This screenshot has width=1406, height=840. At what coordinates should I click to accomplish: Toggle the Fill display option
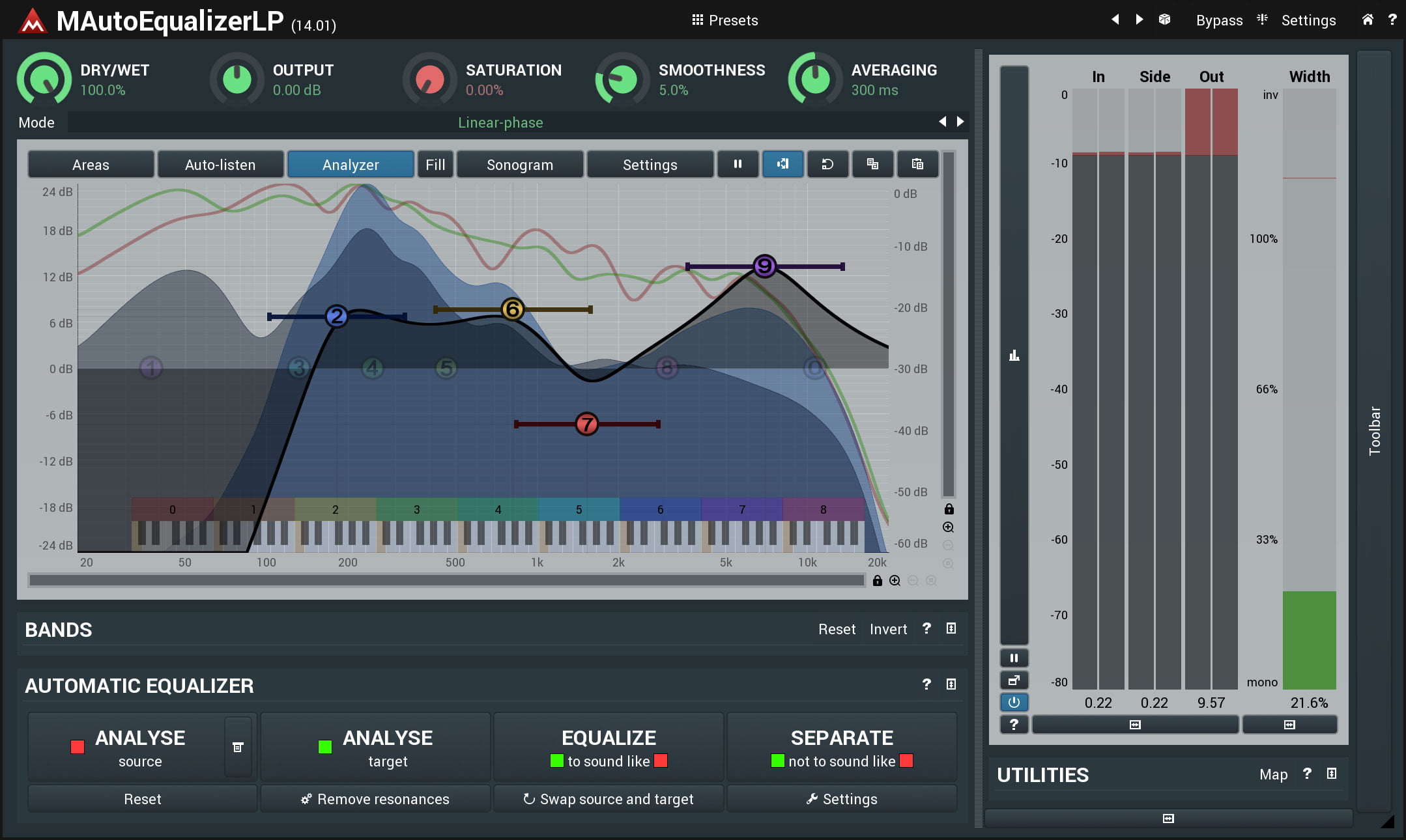(x=435, y=164)
